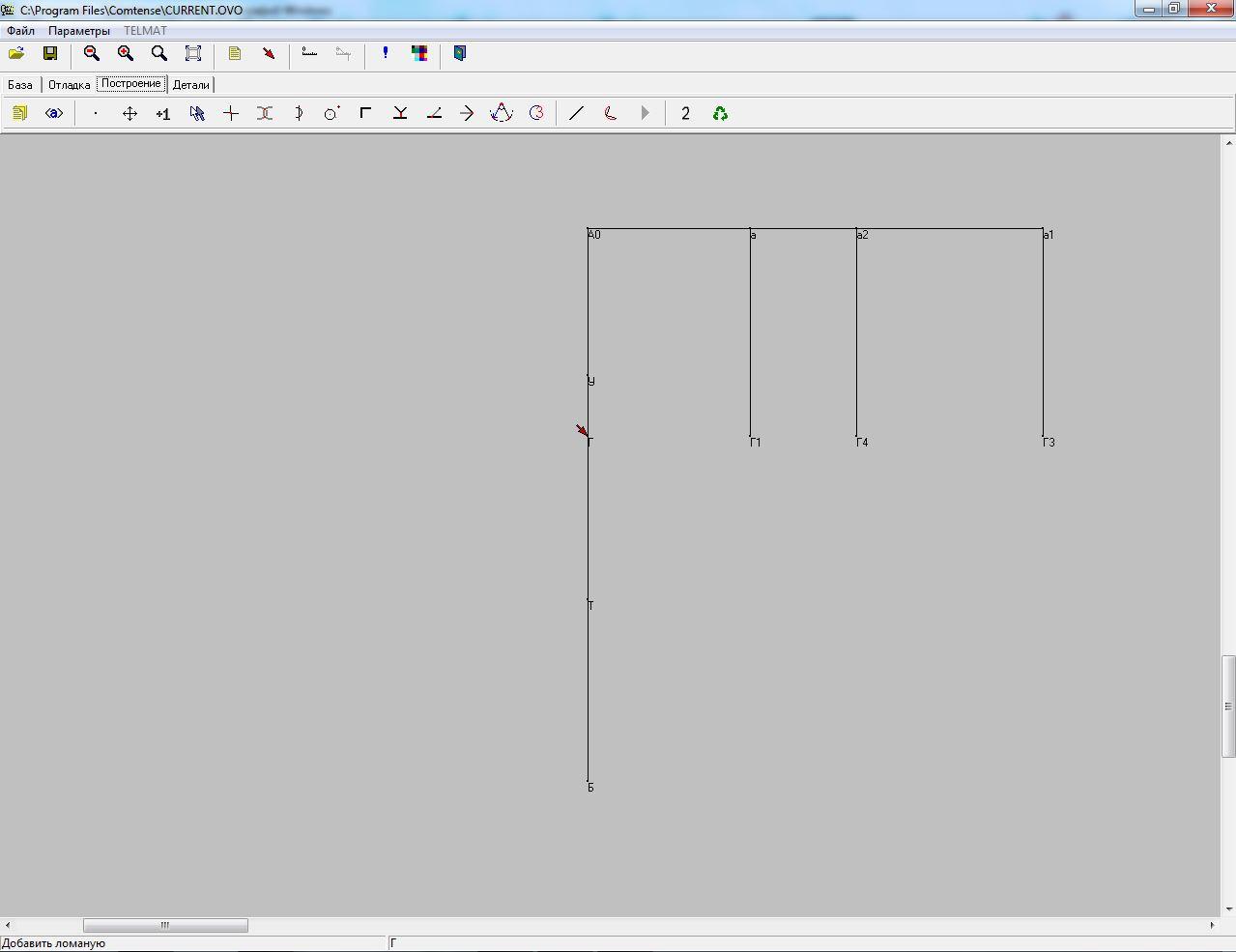The image size is (1236, 952).
Task: Zoom in with the plus magnifier
Action: (x=126, y=54)
